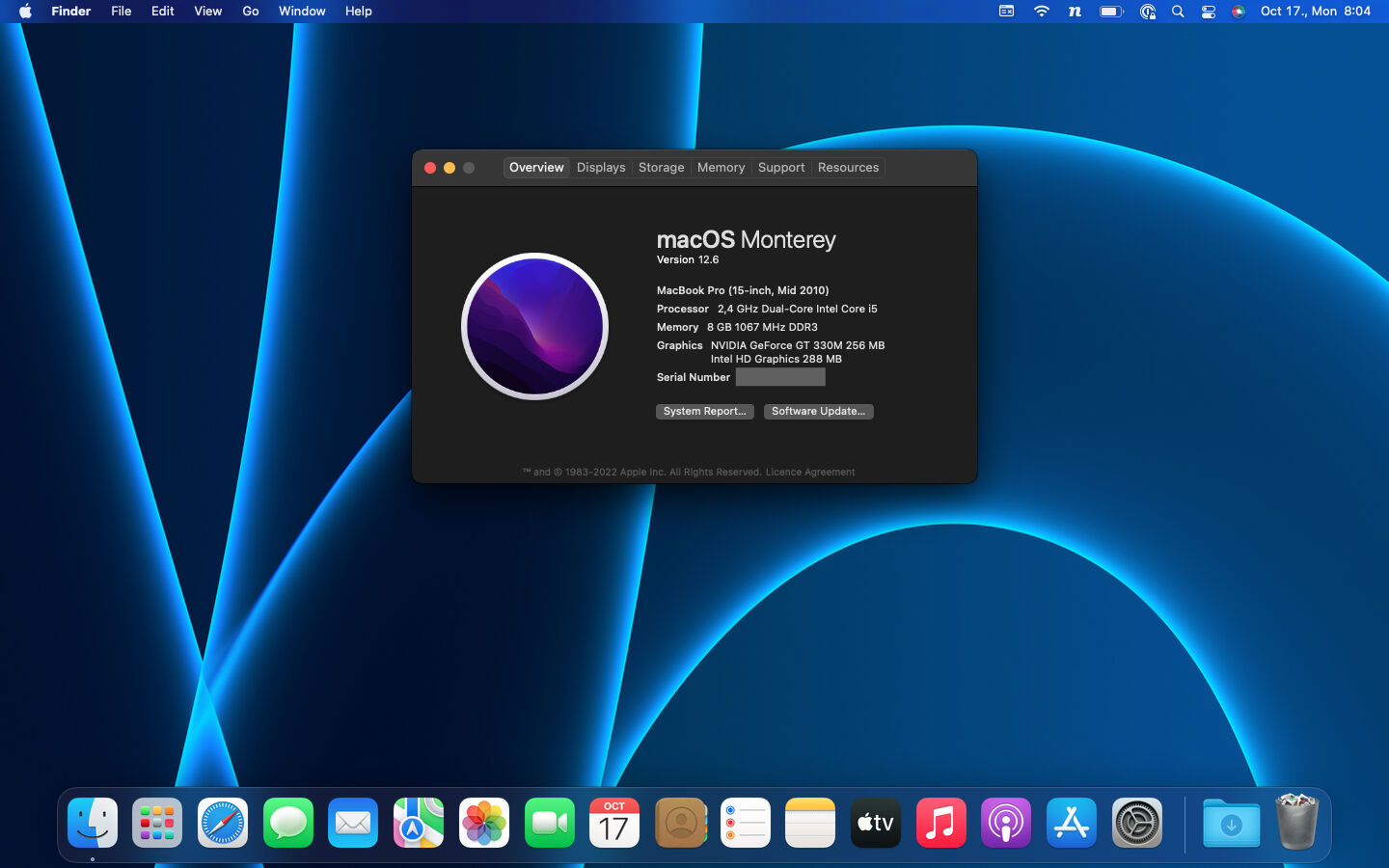The width and height of the screenshot is (1389, 868).
Task: Launch FaceTime from the Dock
Action: click(x=550, y=823)
